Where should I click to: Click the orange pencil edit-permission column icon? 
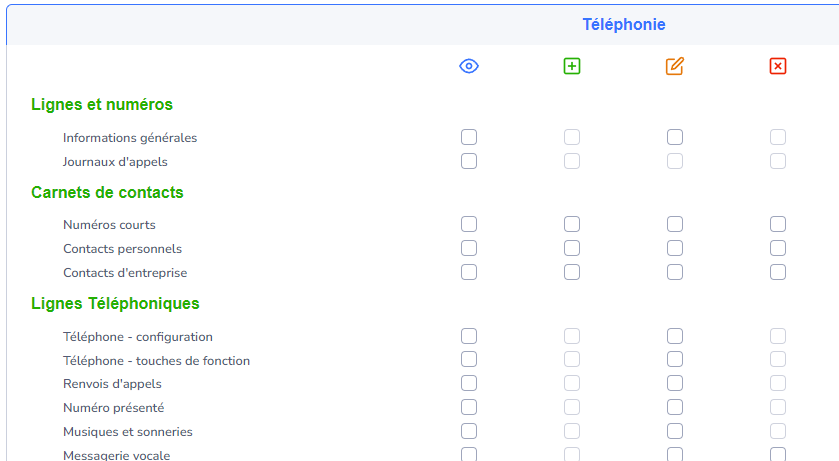[675, 66]
